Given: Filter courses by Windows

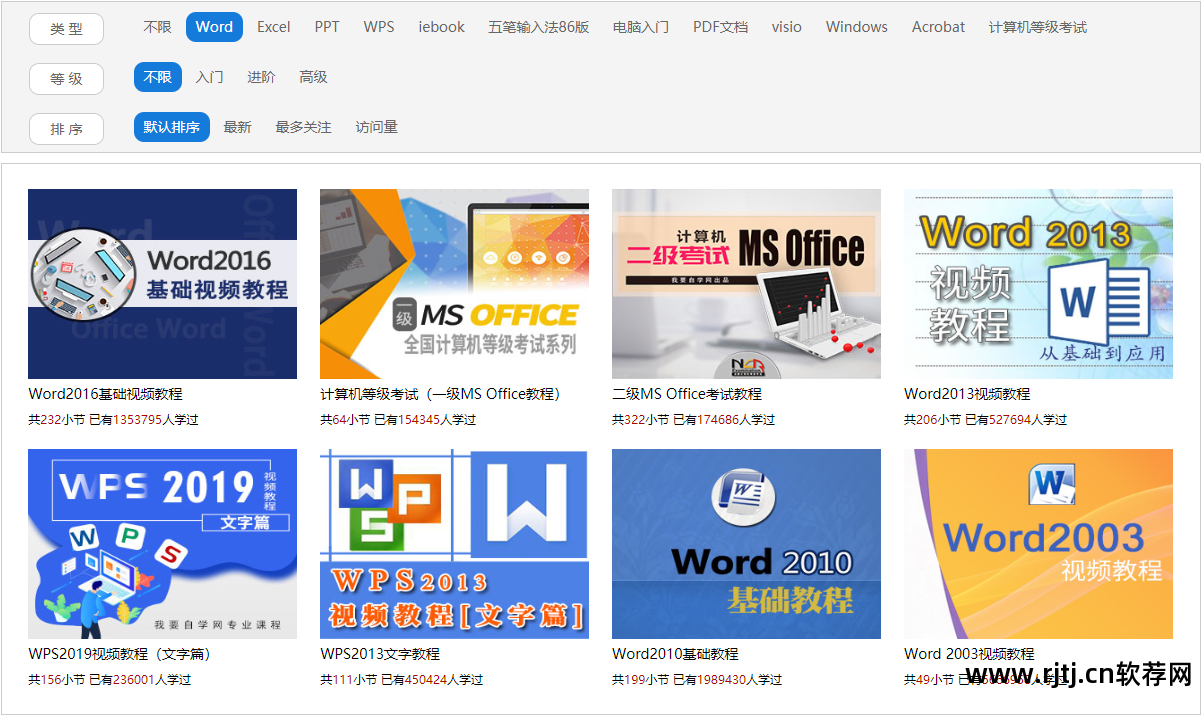Looking at the screenshot, I should click(x=857, y=27).
